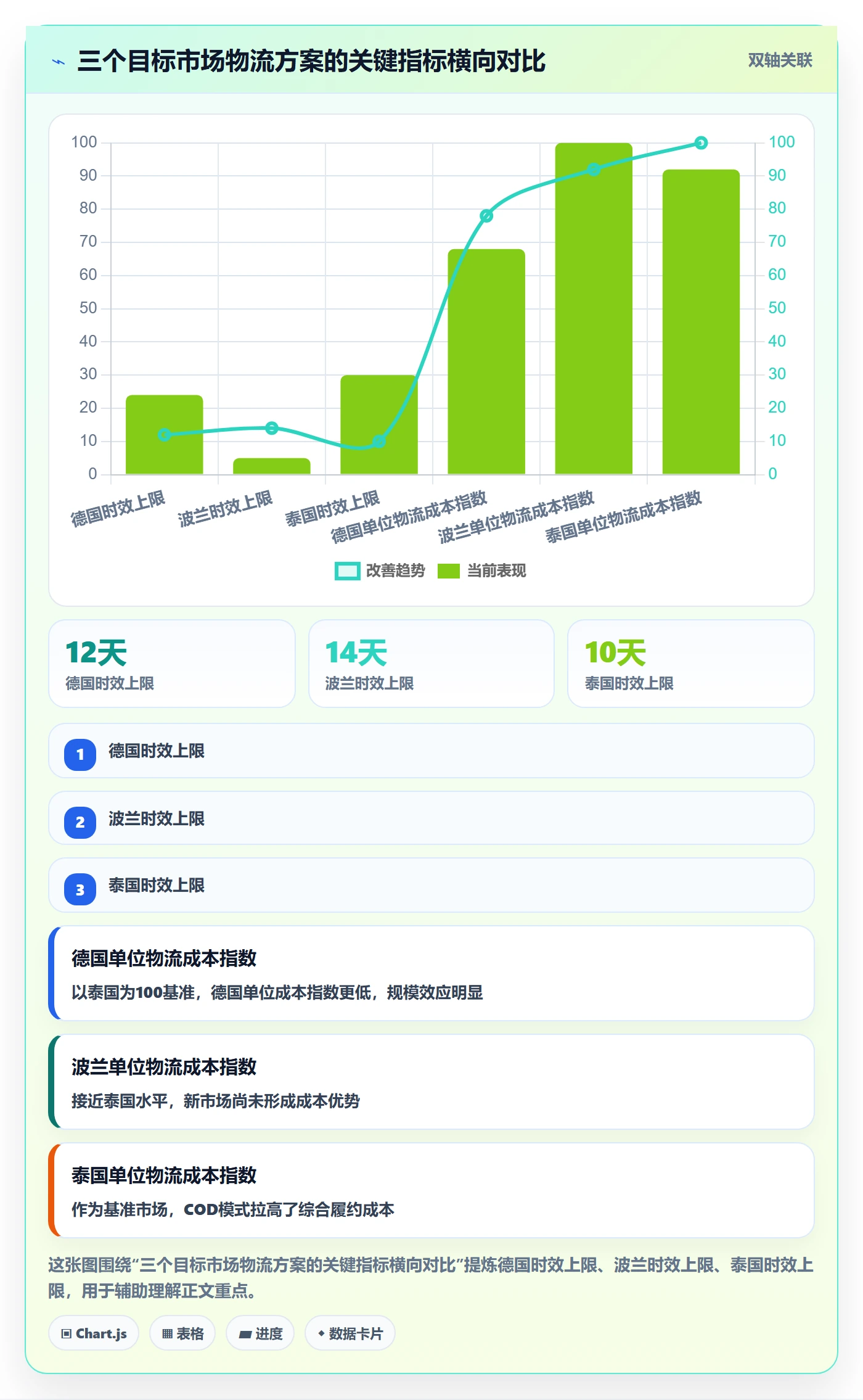
Task: Click the tallest green bar, 波兰单位物流成本指数
Action: (594, 308)
